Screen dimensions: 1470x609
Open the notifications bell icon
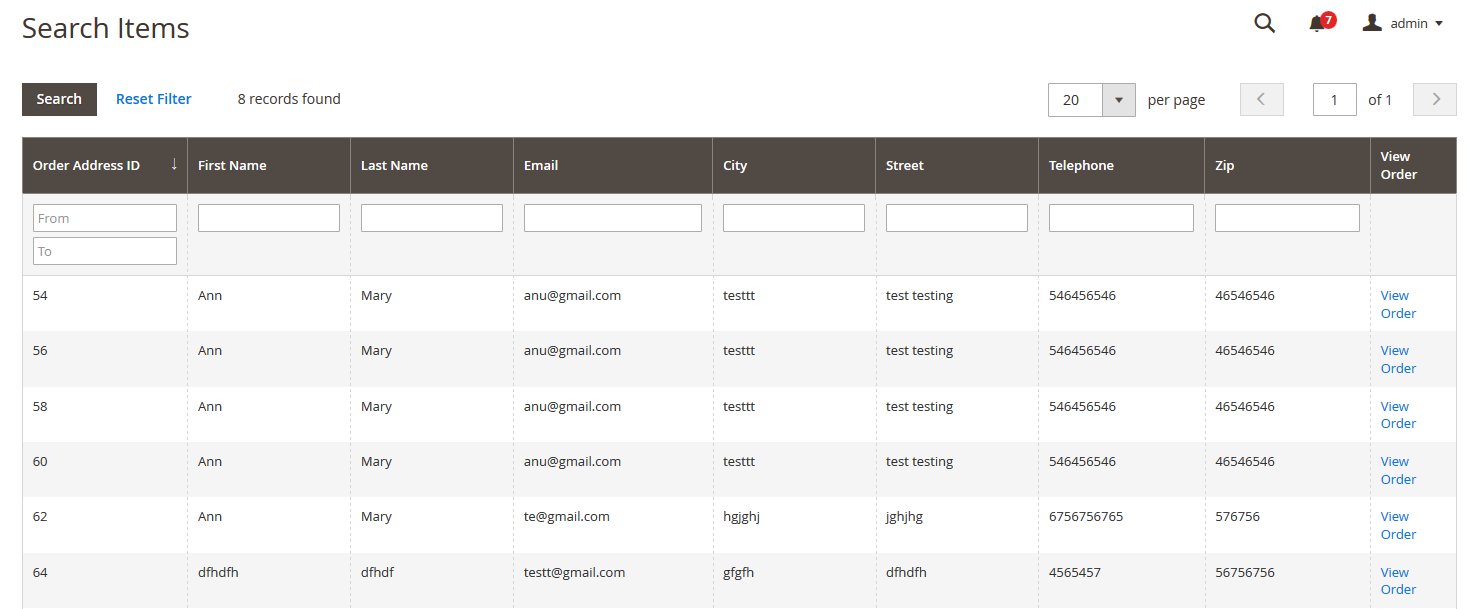(x=1317, y=24)
